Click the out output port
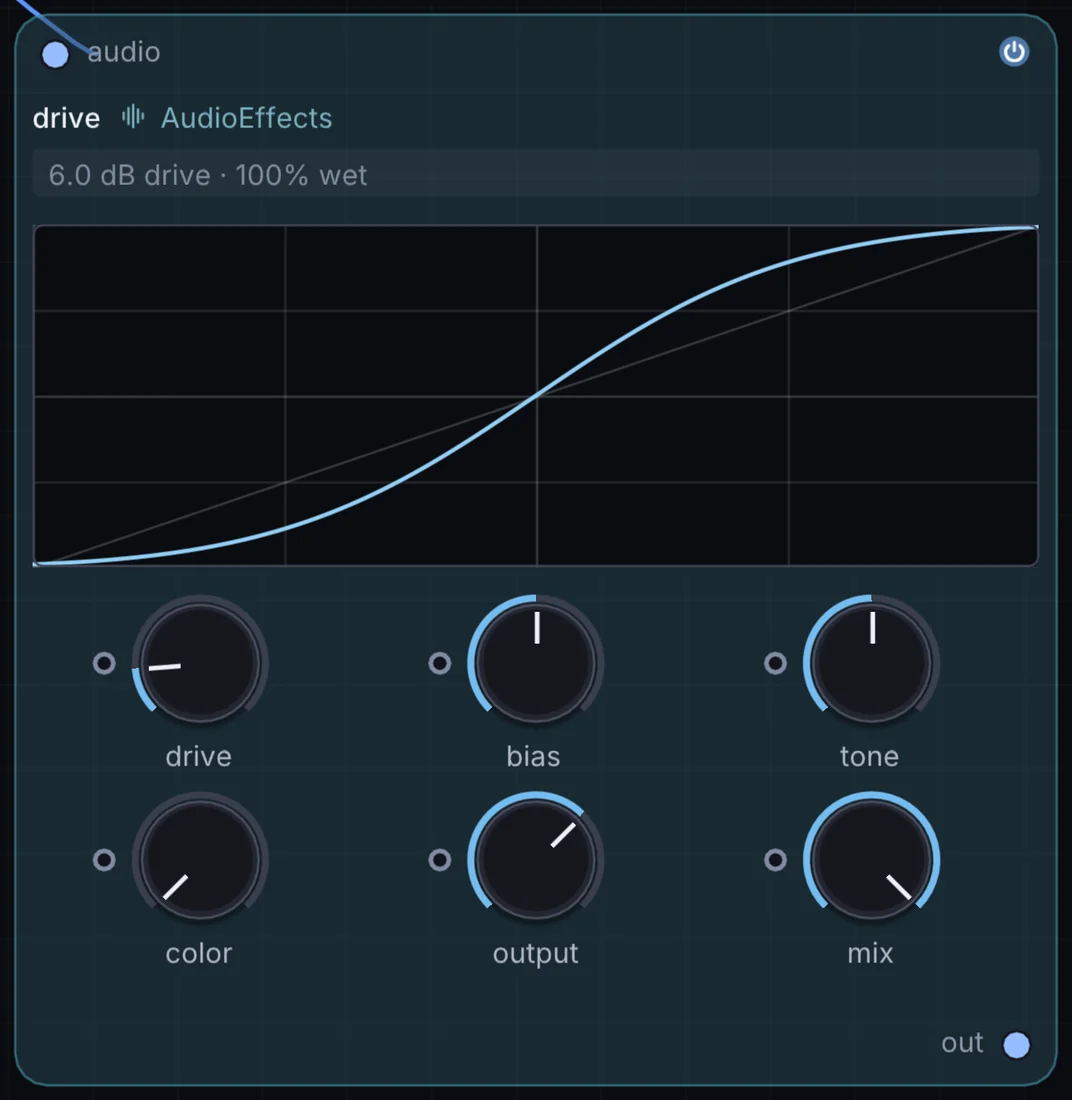Screen dimensions: 1072x1100 (x=1016, y=1045)
